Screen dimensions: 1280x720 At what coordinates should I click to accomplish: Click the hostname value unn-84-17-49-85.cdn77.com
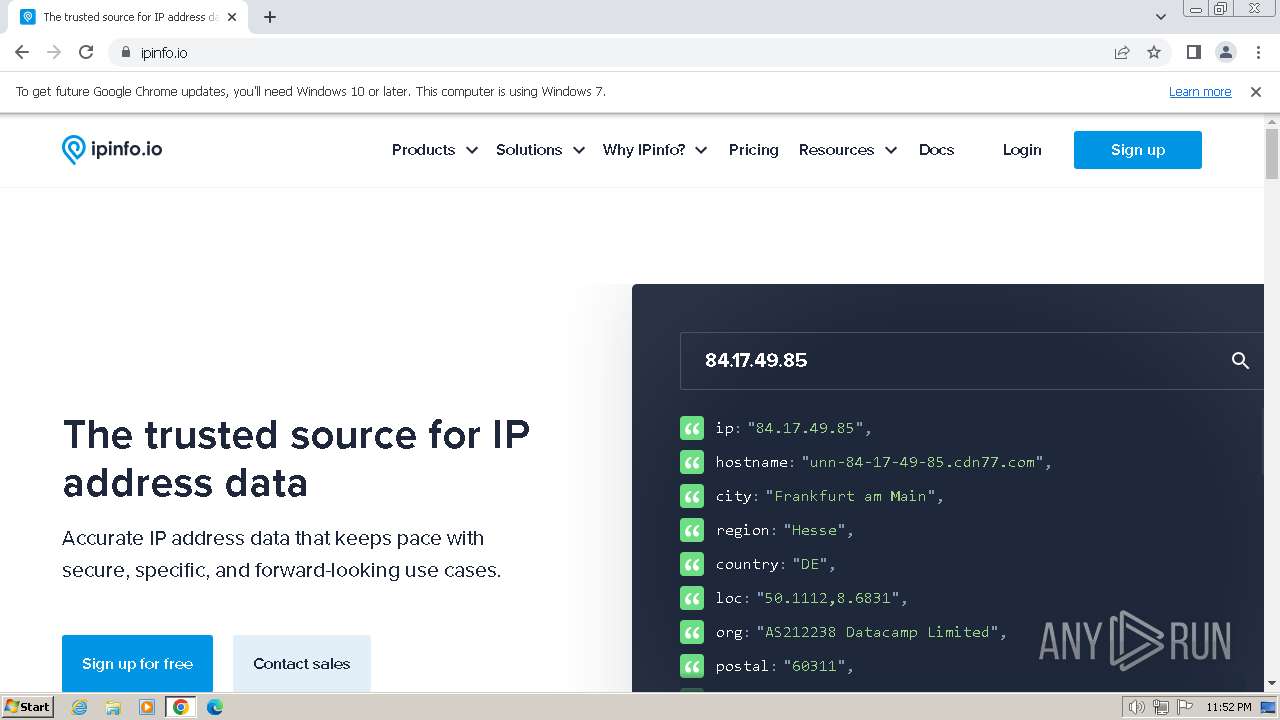coord(923,462)
